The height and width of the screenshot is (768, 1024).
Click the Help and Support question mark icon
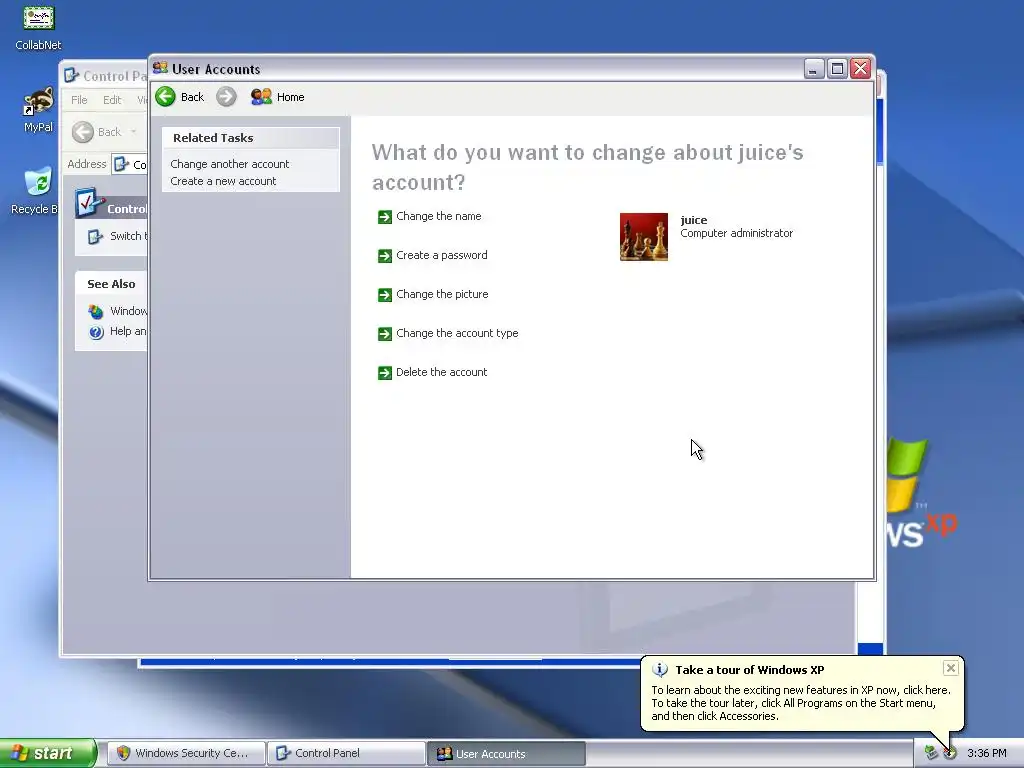(x=96, y=332)
